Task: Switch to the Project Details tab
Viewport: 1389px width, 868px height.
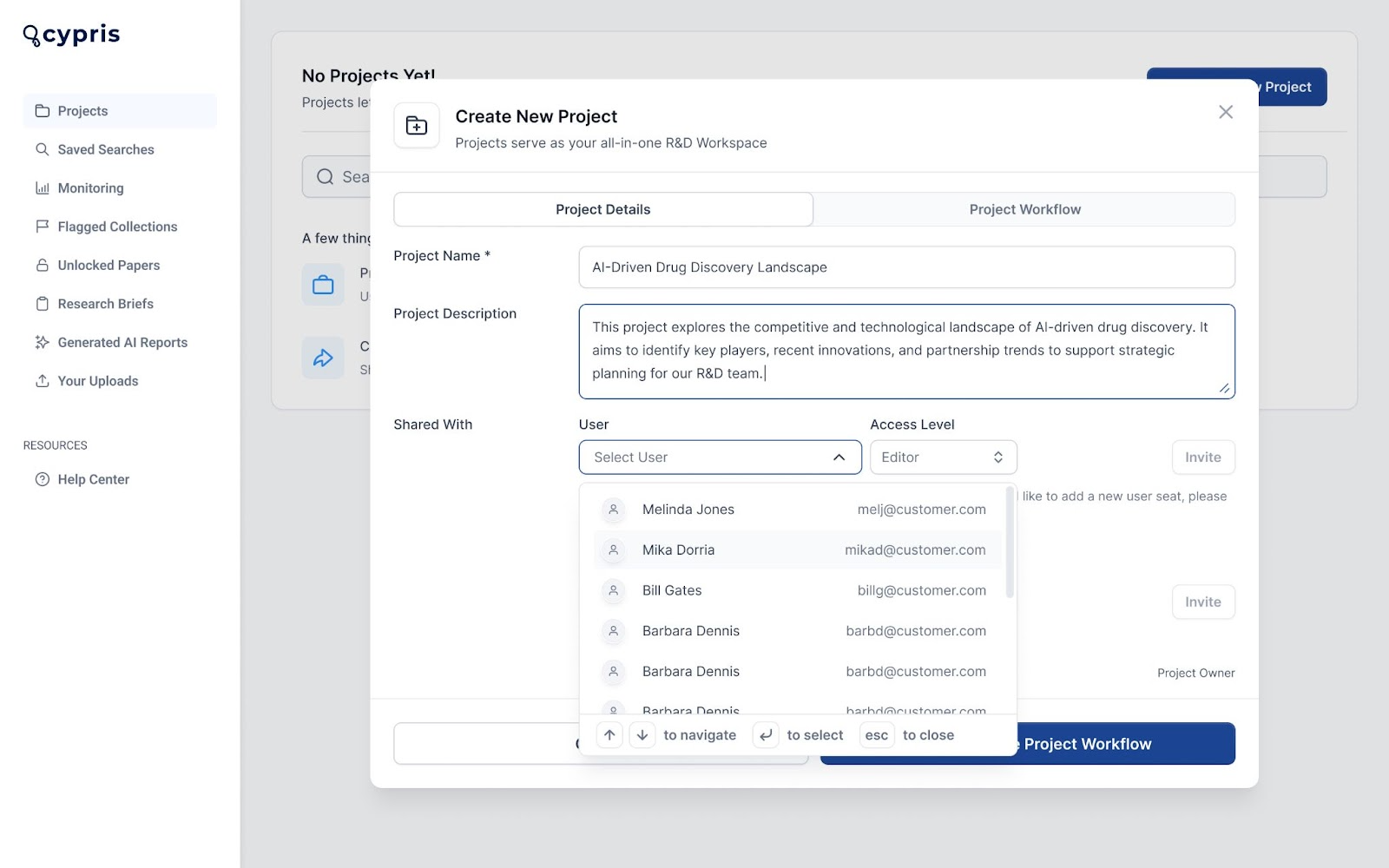Action: pos(603,209)
